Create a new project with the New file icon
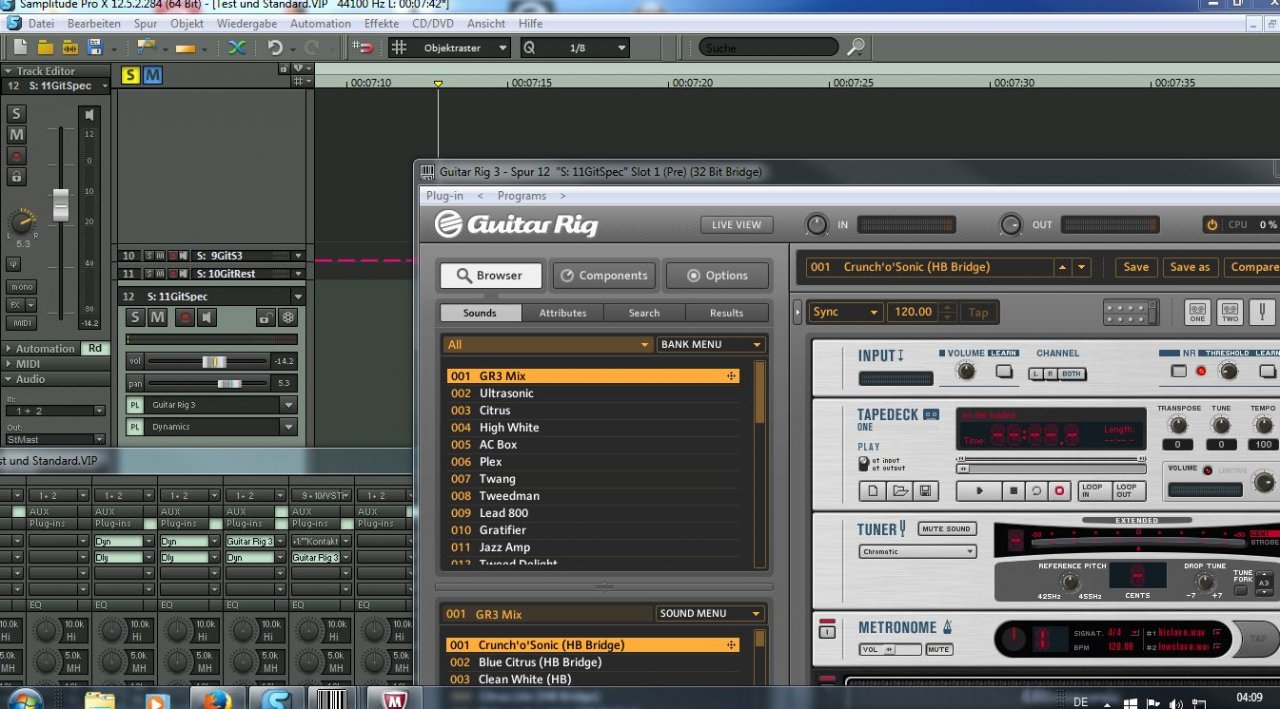The width and height of the screenshot is (1280, 709). pos(20,47)
